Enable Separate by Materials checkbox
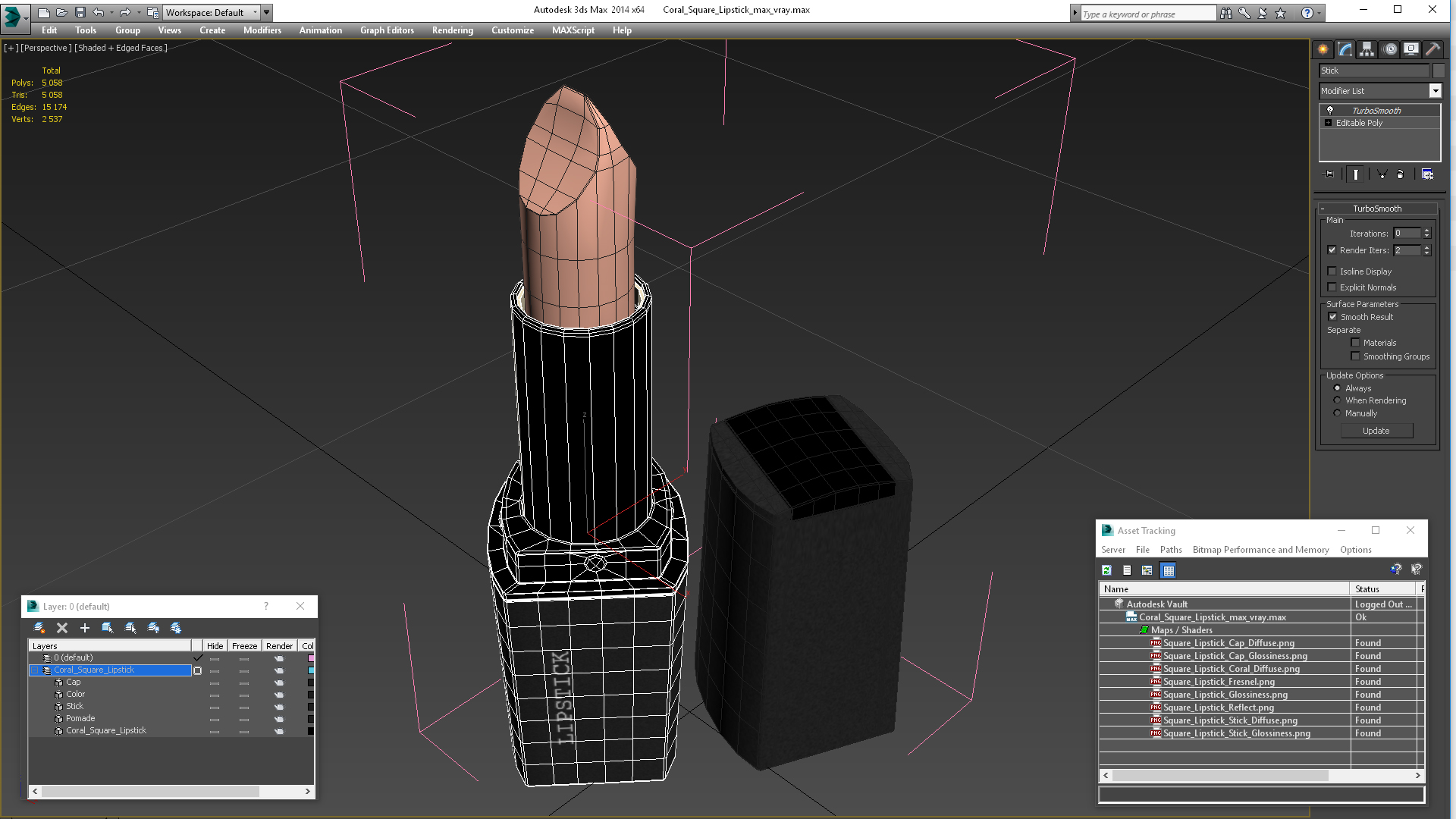The image size is (1456, 819). tap(1355, 343)
